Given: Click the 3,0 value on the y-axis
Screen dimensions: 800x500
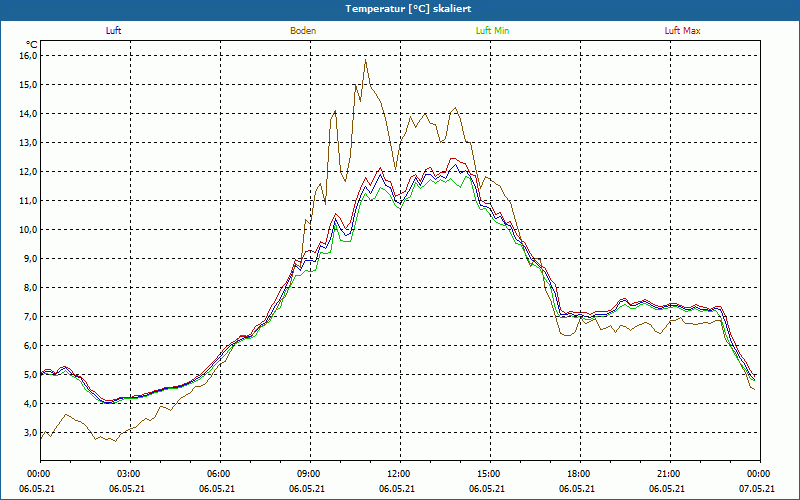Looking at the screenshot, I should click(31, 433).
